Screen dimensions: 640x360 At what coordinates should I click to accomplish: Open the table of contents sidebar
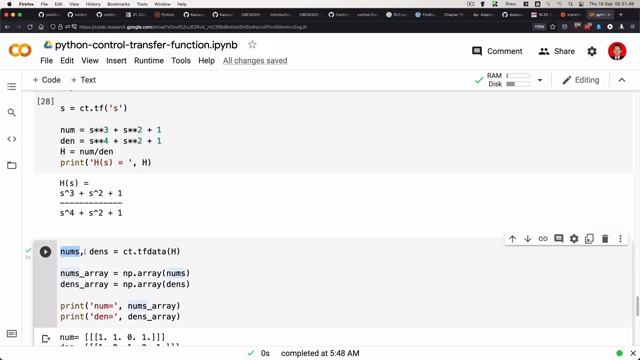11,87
